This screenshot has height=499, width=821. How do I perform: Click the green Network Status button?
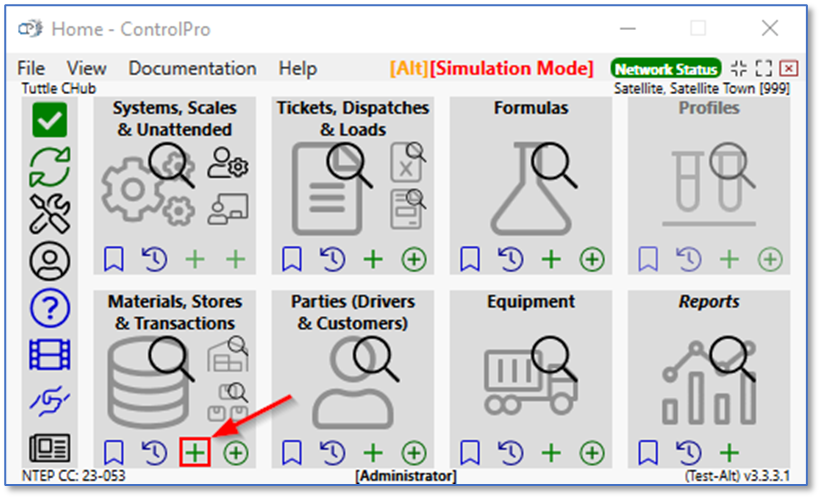point(665,69)
